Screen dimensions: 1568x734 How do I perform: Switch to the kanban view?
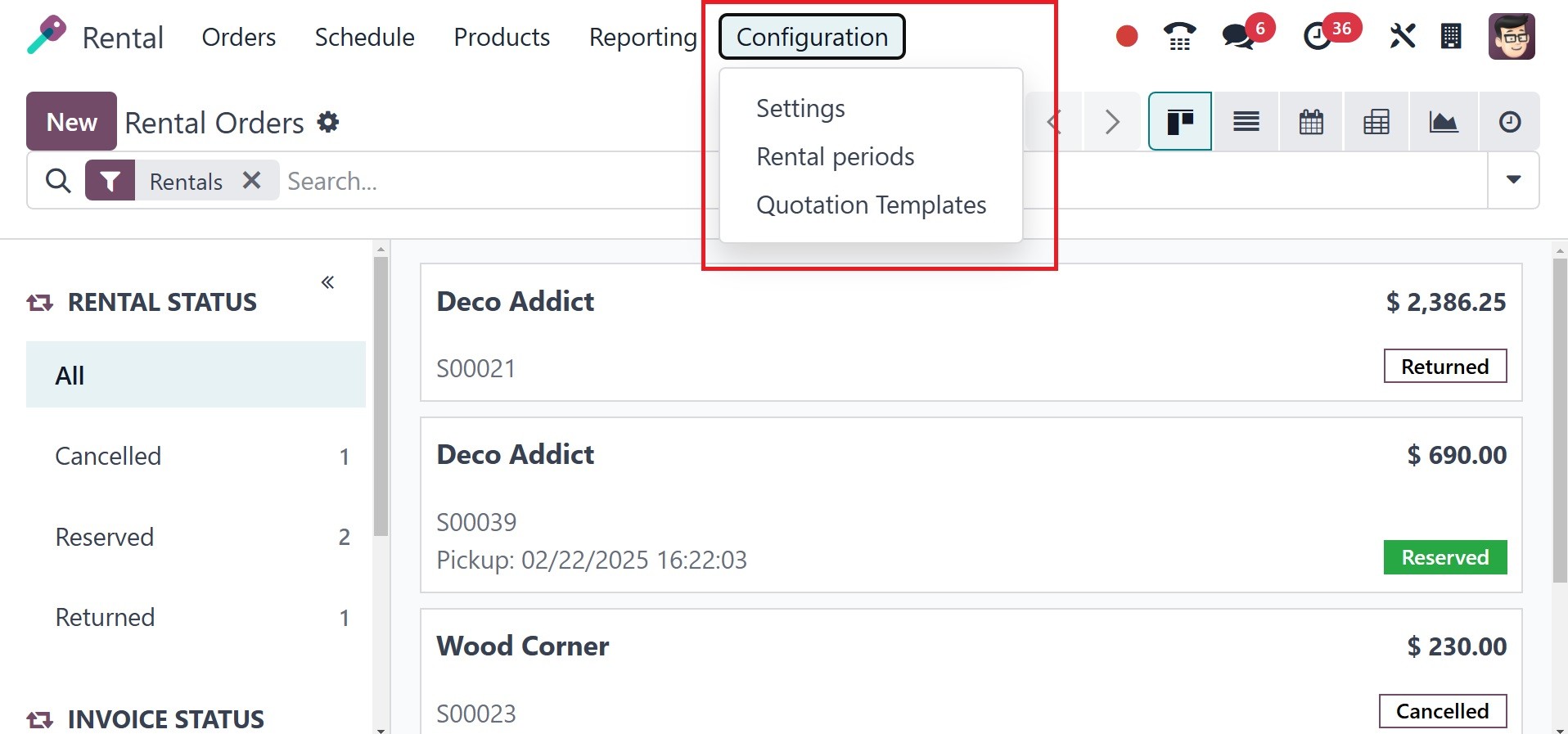(1179, 122)
